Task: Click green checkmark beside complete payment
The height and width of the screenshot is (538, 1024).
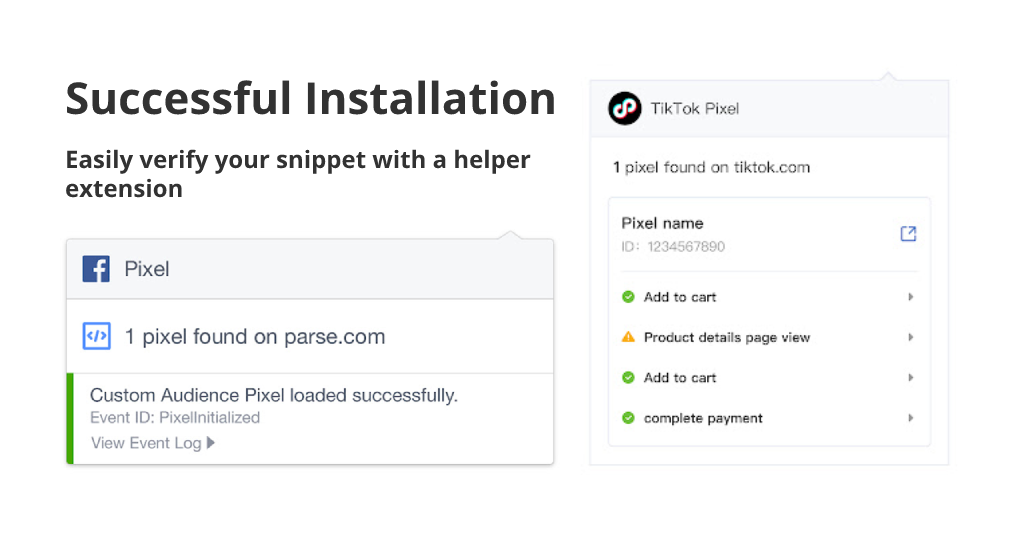Action: [628, 418]
